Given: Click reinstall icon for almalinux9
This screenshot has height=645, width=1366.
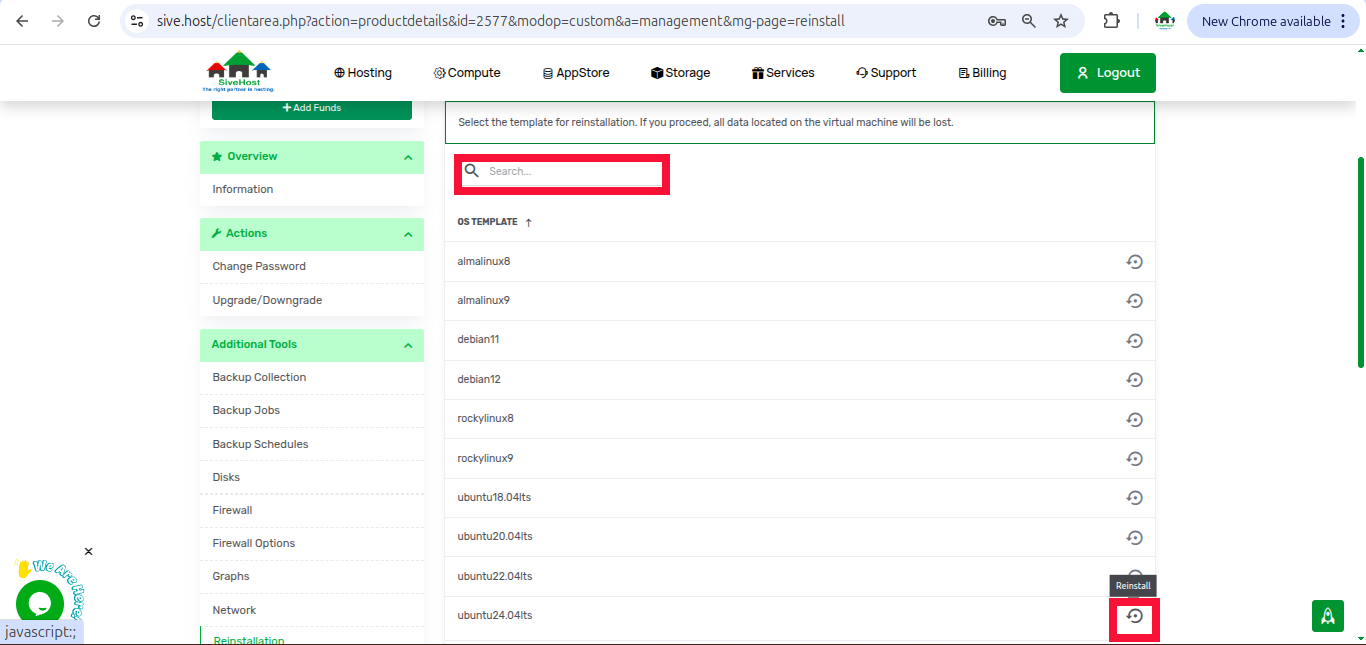Looking at the screenshot, I should [1134, 301].
